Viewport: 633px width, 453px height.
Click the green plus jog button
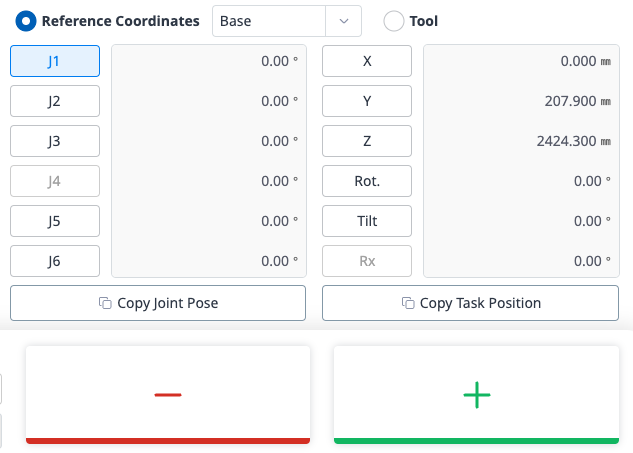coord(477,395)
